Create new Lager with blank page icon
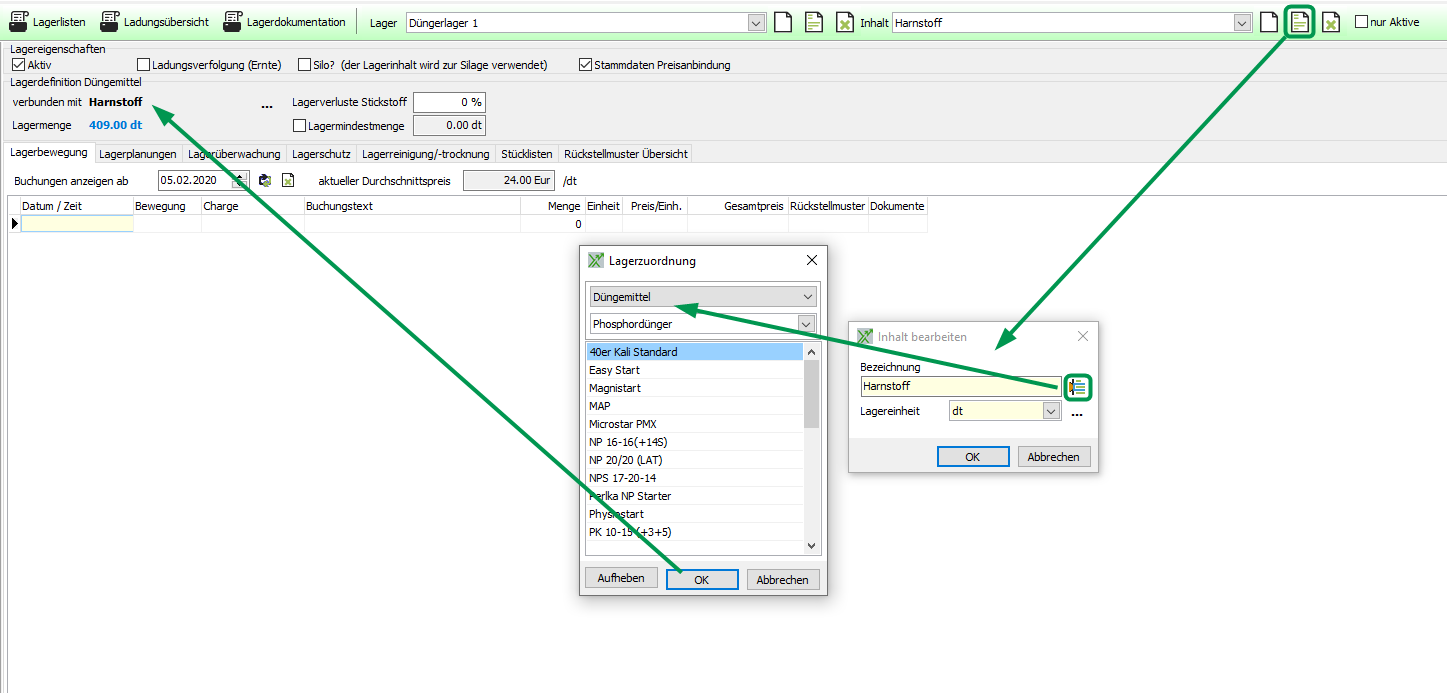The height and width of the screenshot is (693, 1447). [784, 22]
